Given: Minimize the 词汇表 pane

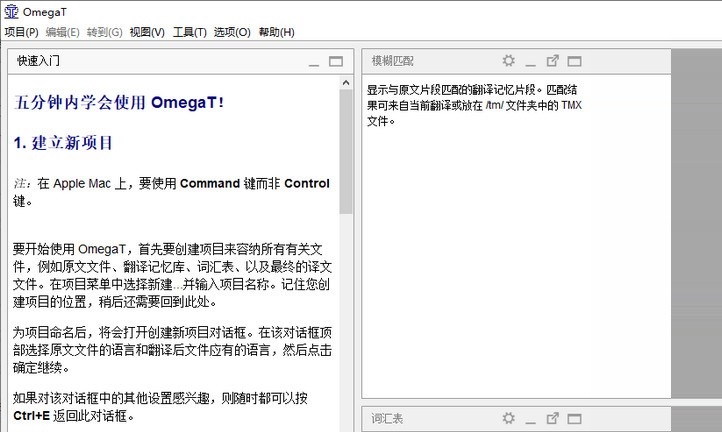Looking at the screenshot, I should click(x=531, y=420).
